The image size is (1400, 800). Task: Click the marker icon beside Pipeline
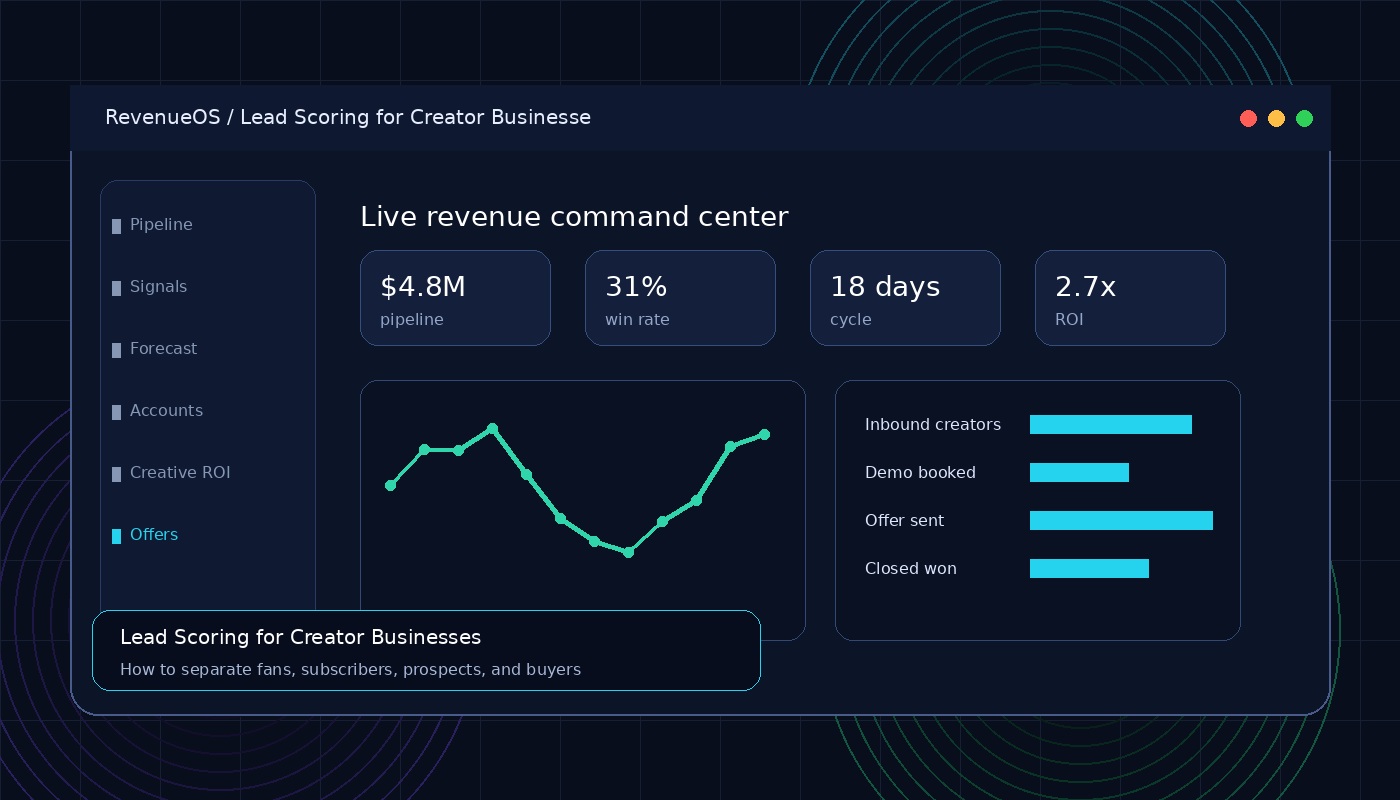coord(116,227)
